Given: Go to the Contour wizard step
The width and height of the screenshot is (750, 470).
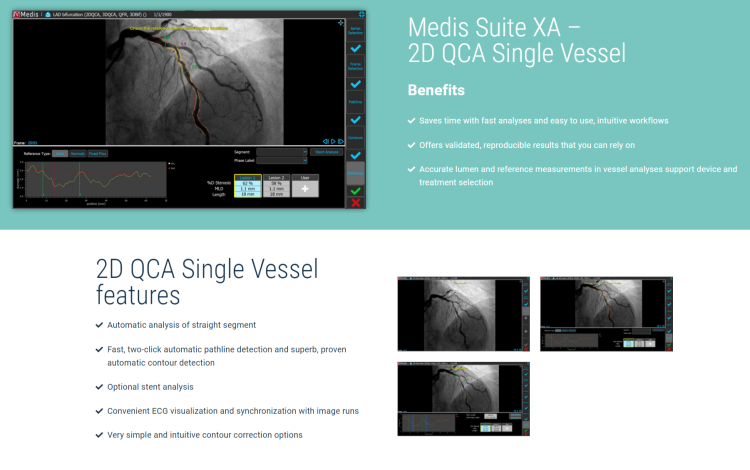Looking at the screenshot, I should [x=355, y=138].
